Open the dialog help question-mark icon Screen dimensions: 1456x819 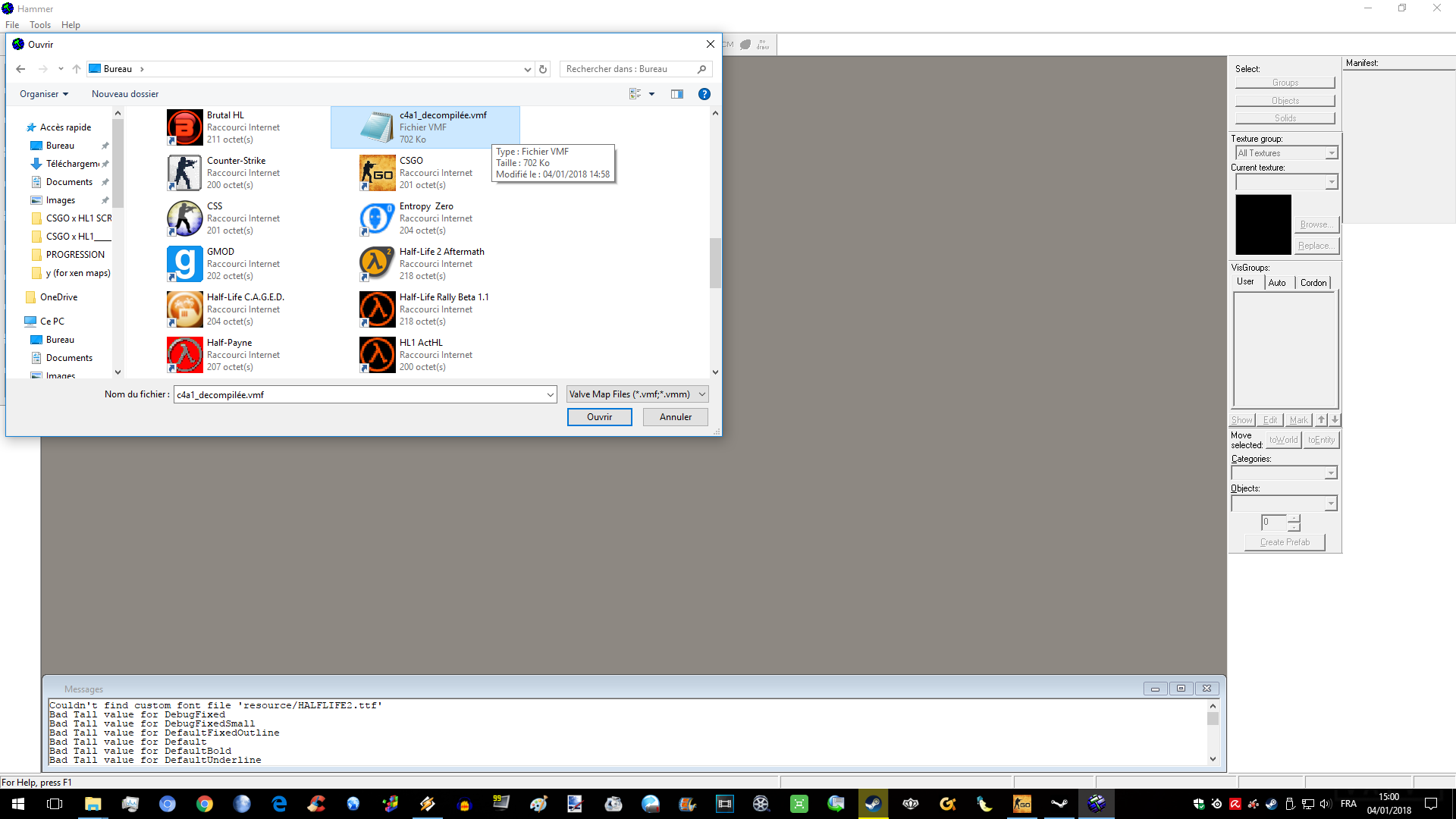click(704, 94)
